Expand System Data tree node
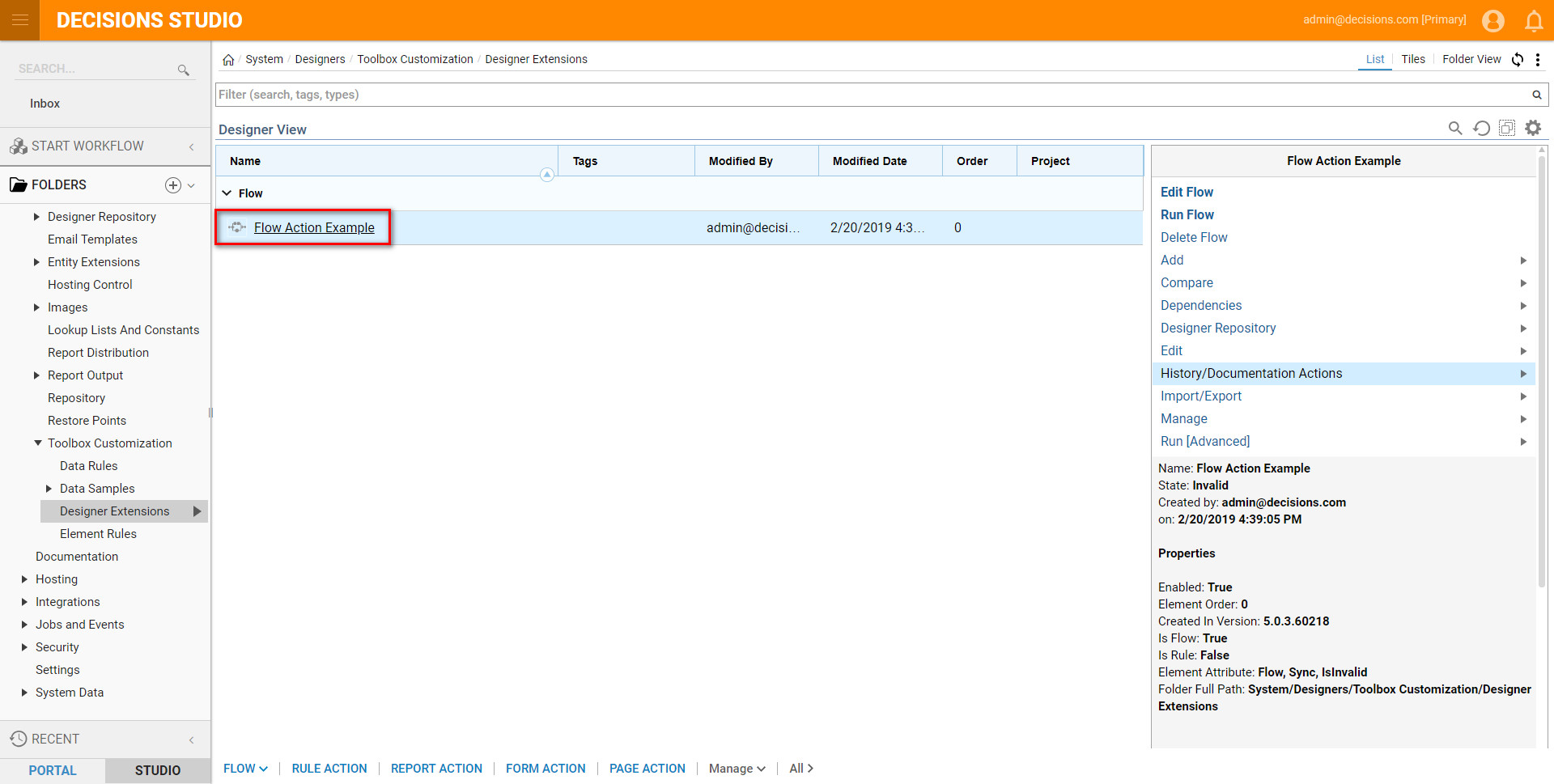The height and width of the screenshot is (784, 1554). coord(24,693)
